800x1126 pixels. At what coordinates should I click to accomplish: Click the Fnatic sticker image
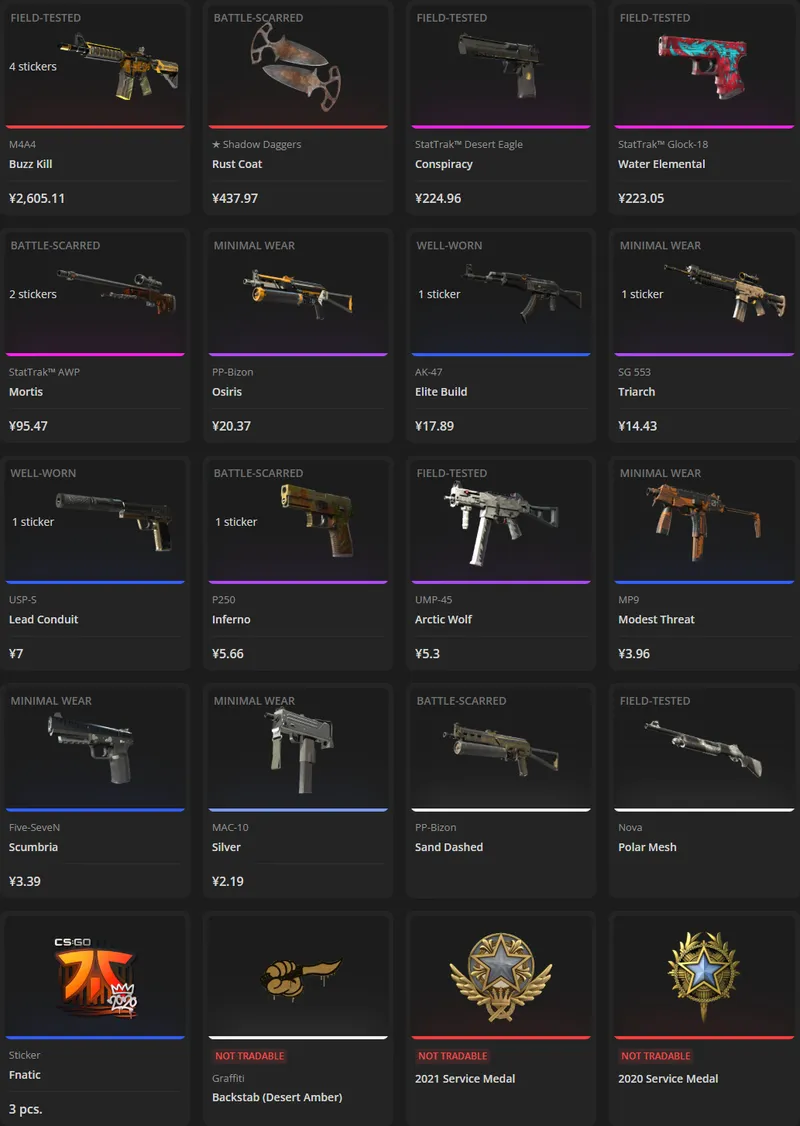[96, 977]
